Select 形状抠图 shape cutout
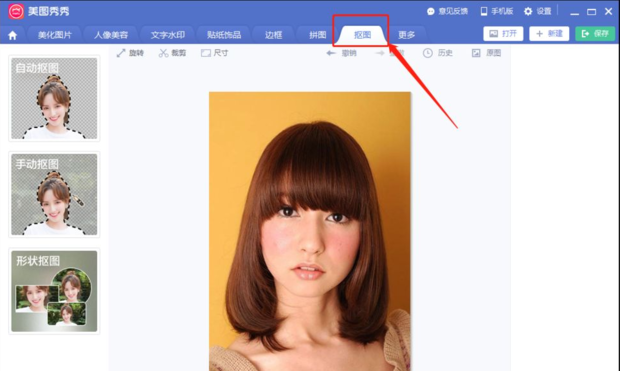 tap(54, 291)
